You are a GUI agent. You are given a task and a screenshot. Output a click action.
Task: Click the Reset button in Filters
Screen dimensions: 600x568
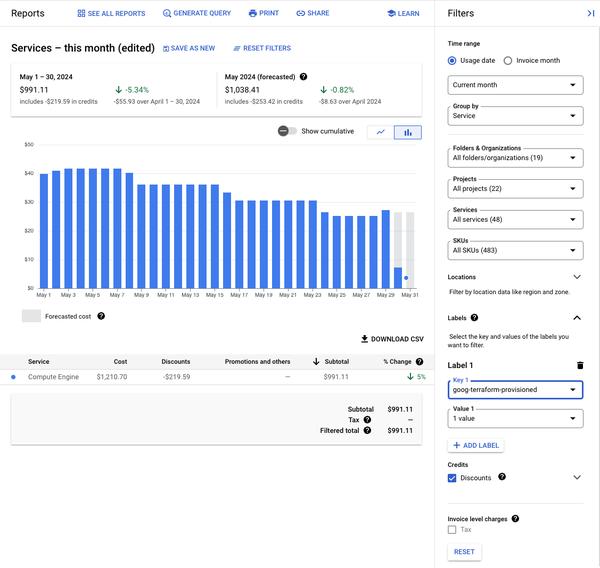tap(464, 552)
